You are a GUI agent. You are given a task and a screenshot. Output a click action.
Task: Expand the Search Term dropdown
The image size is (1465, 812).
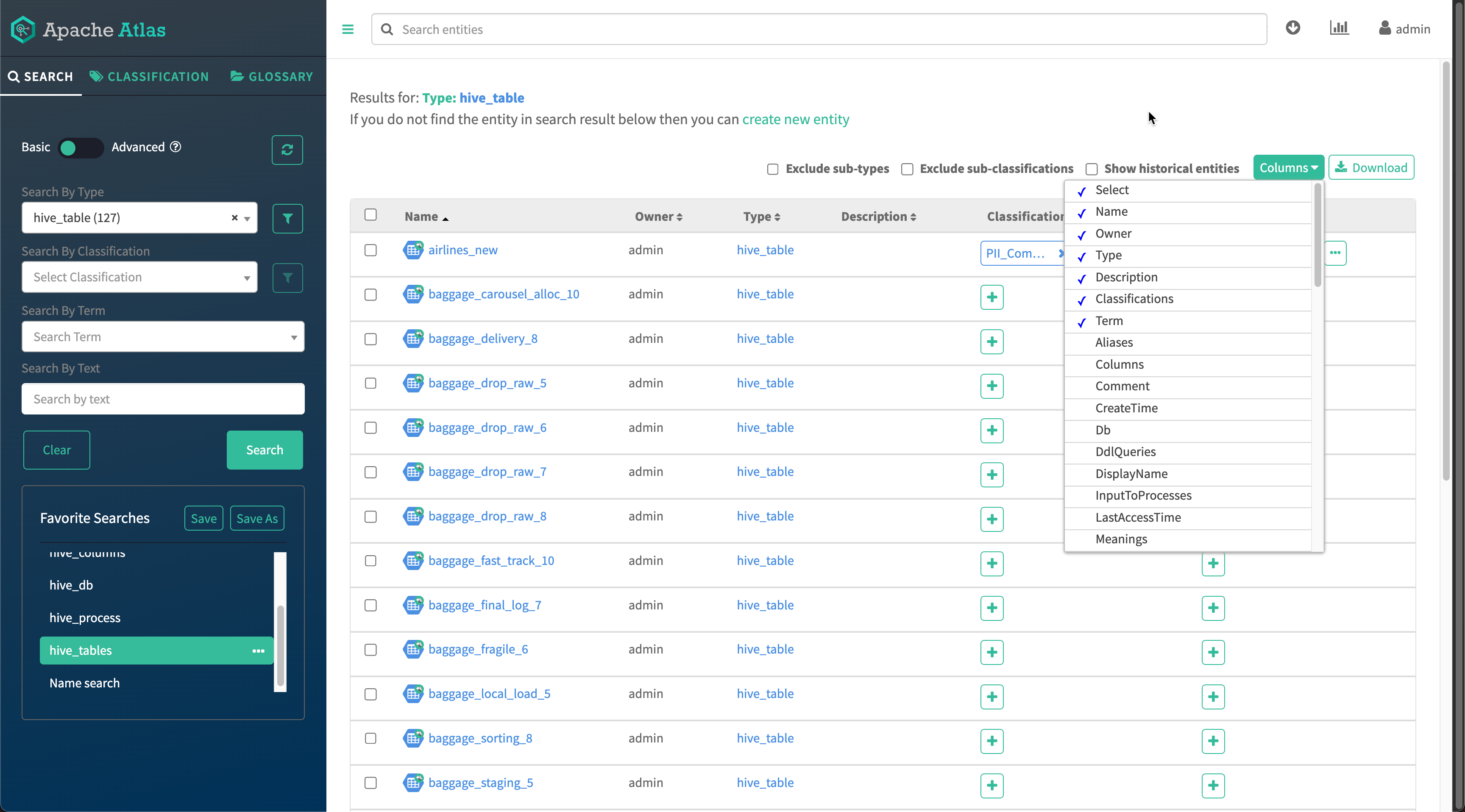(163, 336)
